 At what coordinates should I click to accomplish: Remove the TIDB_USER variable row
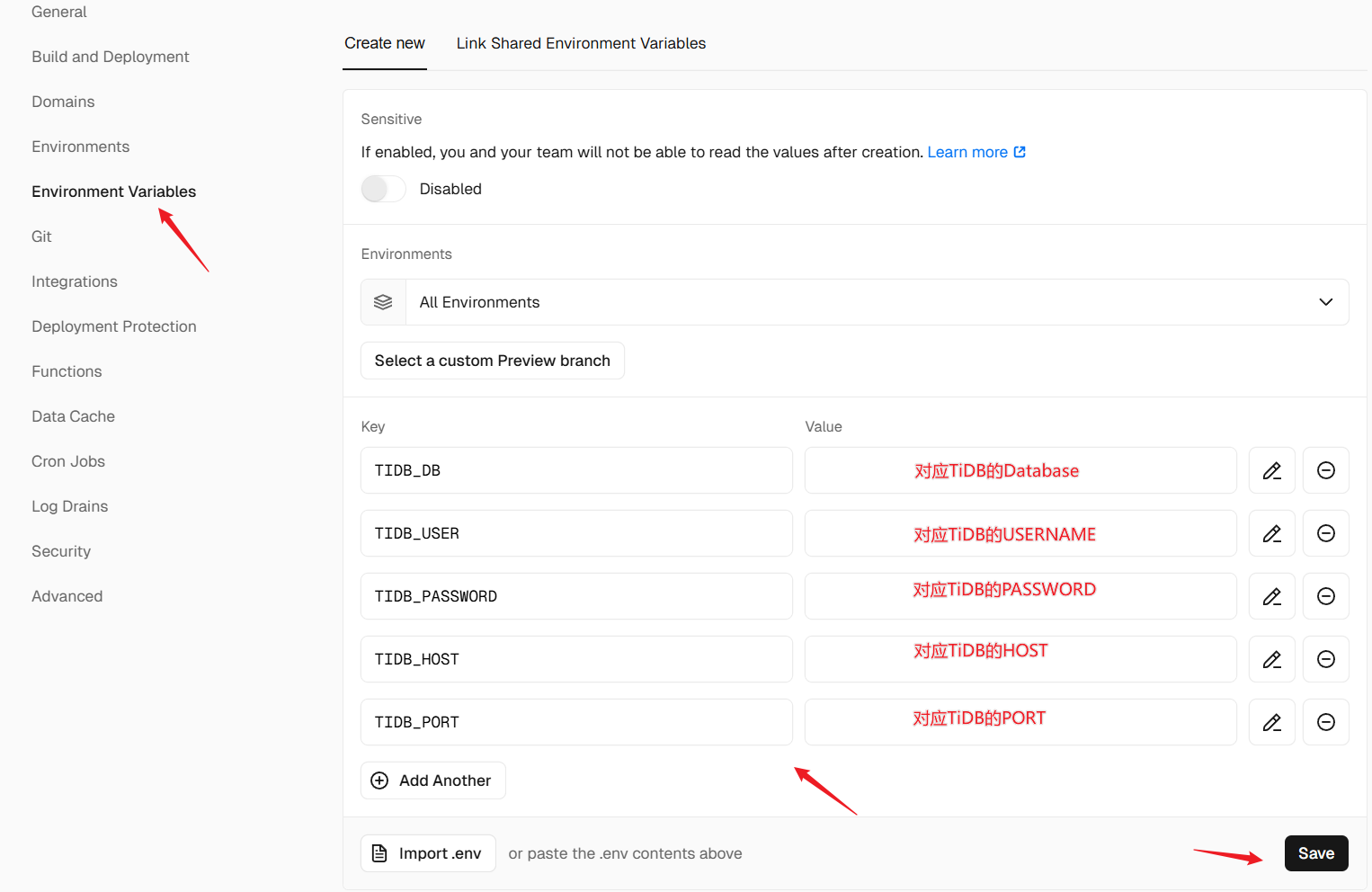point(1325,533)
